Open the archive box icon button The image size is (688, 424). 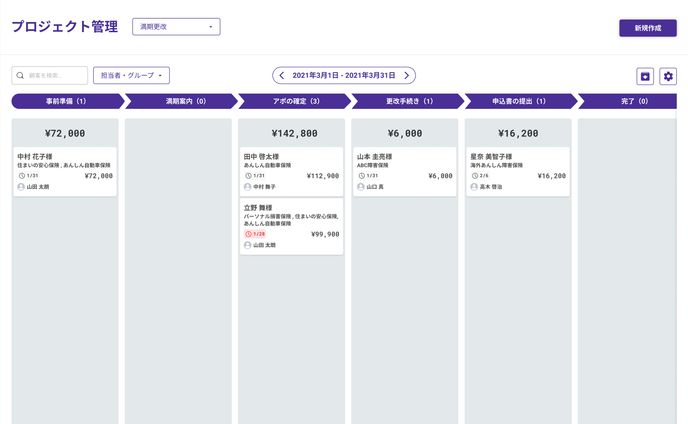(x=645, y=76)
